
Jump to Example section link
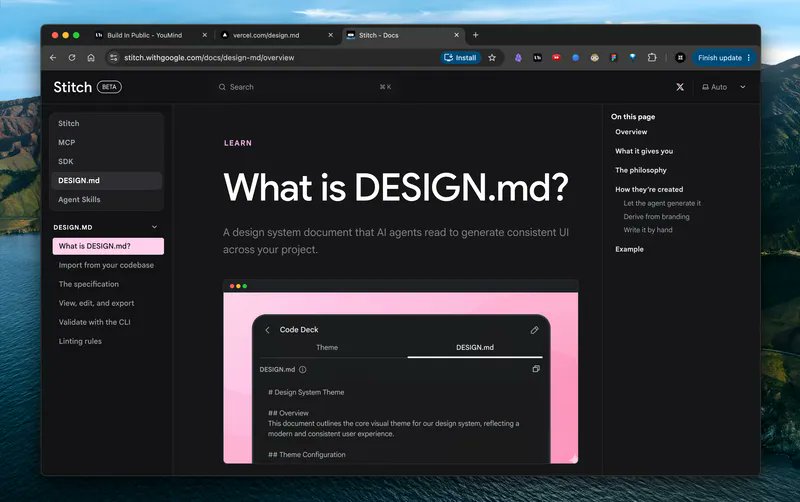tap(629, 249)
